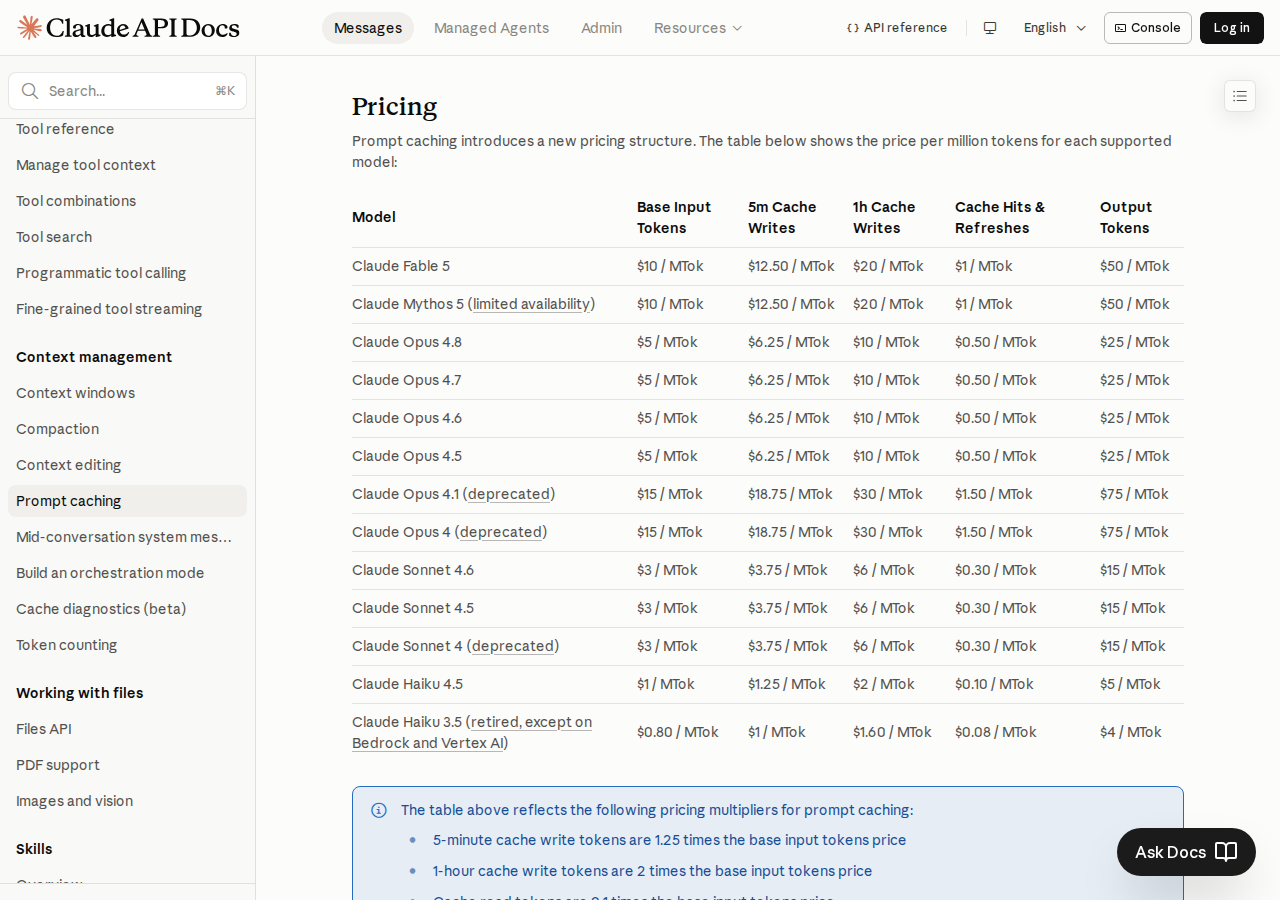Click the Claude API Docs starburst logo
The image size is (1280, 900).
(30, 27)
